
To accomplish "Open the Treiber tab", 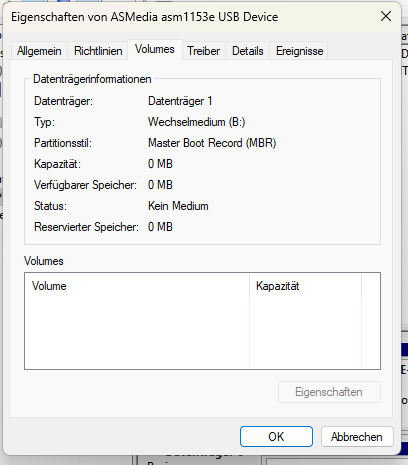I will [x=204, y=51].
